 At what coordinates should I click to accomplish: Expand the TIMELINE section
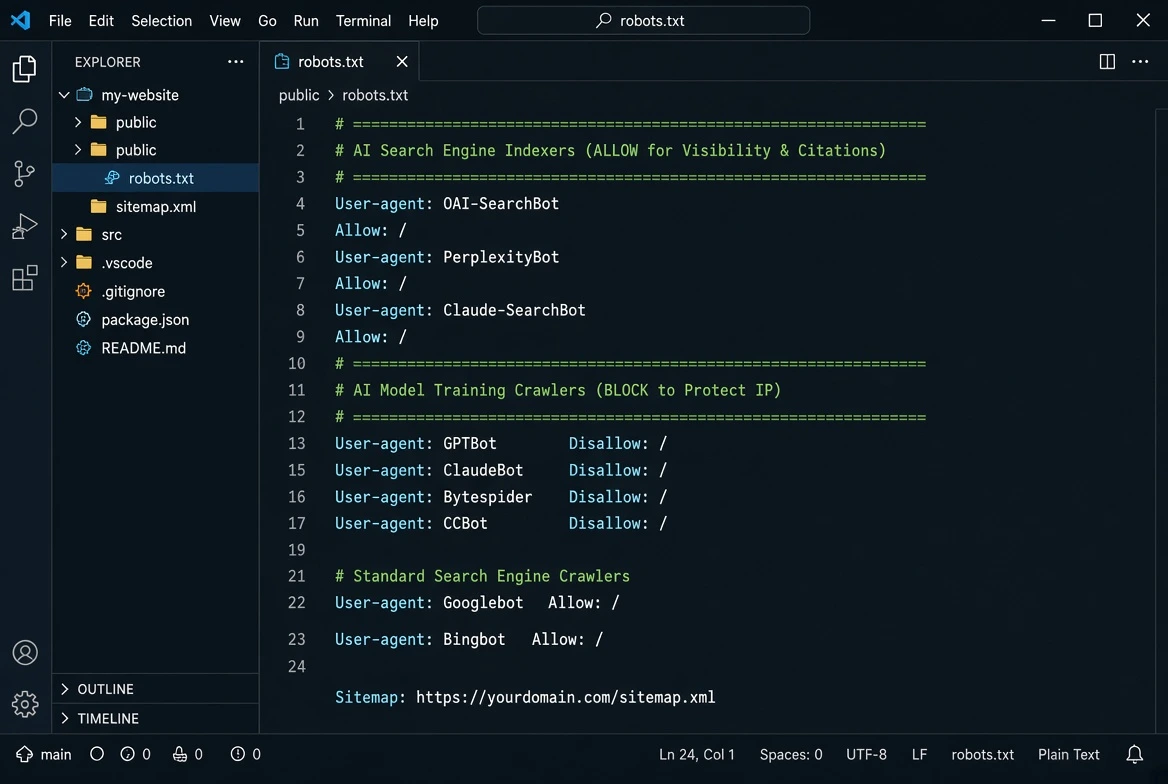click(65, 718)
